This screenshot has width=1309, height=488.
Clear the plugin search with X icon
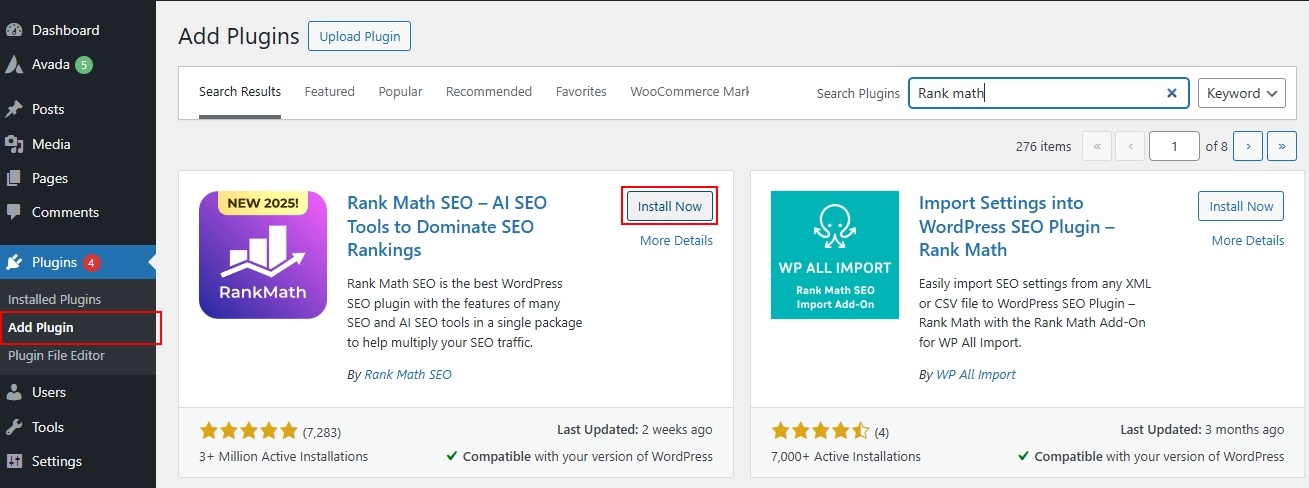[1171, 93]
